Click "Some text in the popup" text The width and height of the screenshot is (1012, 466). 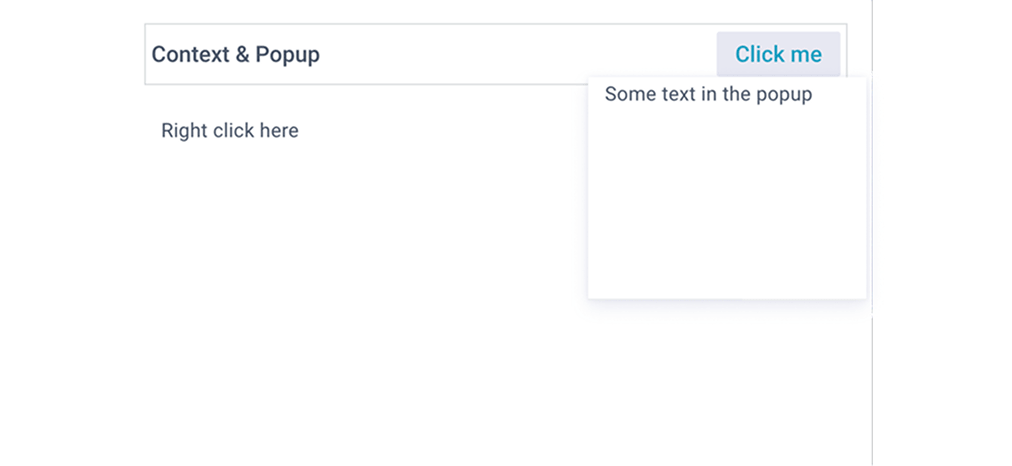pos(708,95)
